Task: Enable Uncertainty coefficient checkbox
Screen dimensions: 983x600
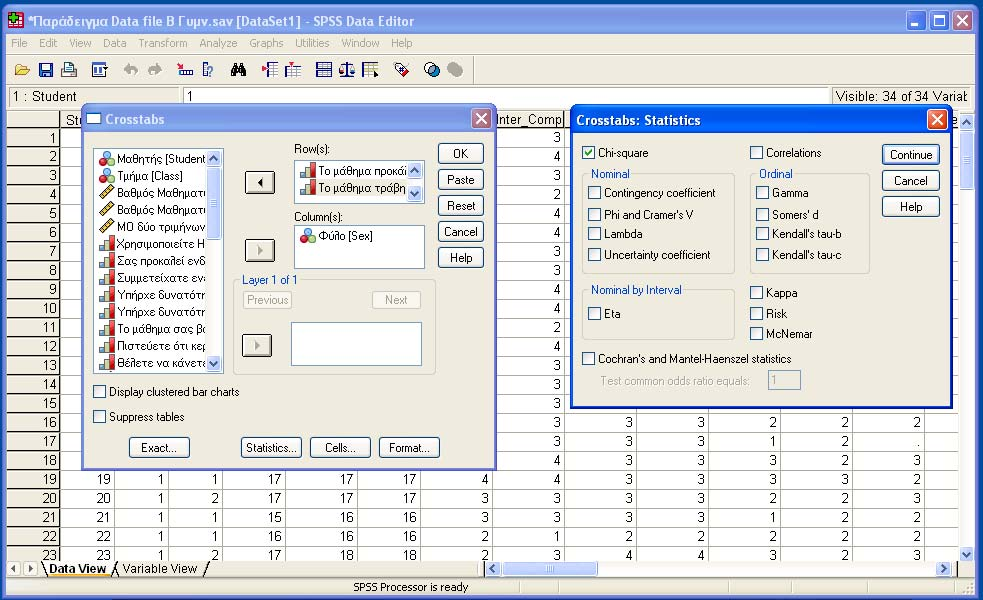Action: pos(594,255)
